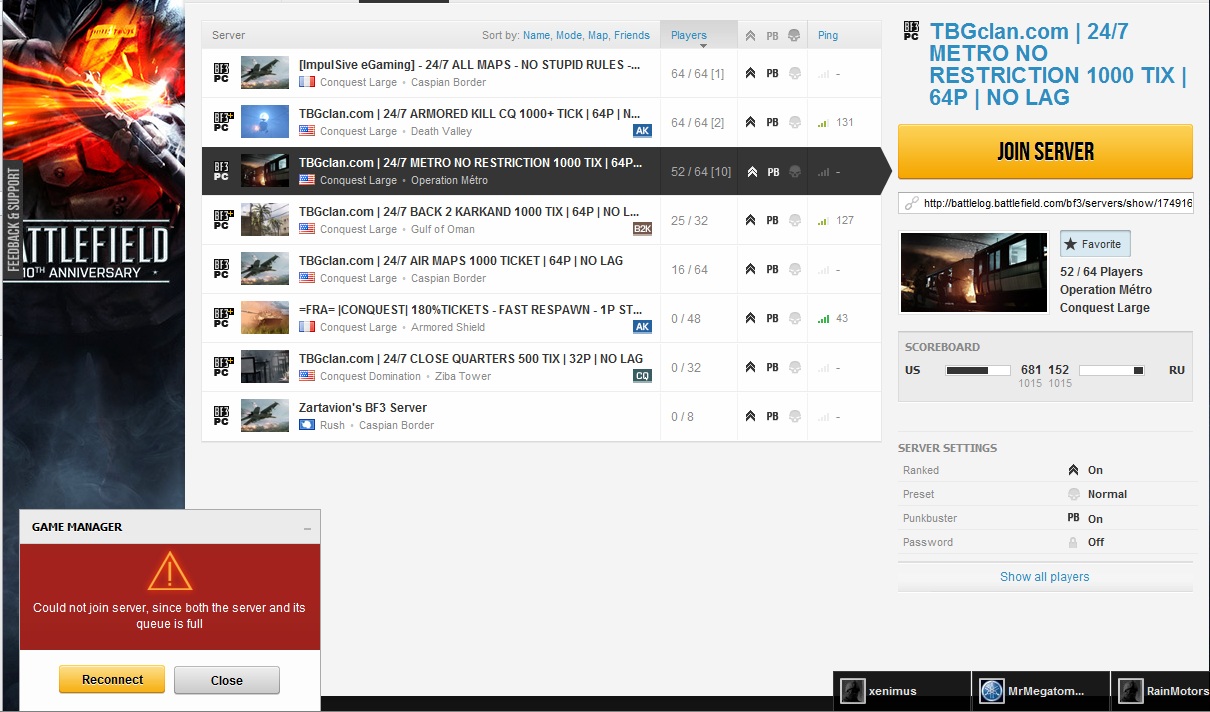Viewport: 1210px width, 712px height.
Task: Click the AK badge on =FRA= row
Action: (642, 327)
